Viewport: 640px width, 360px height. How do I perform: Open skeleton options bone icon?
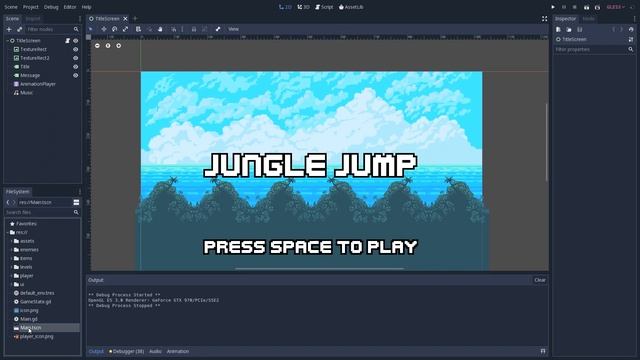(x=218, y=29)
